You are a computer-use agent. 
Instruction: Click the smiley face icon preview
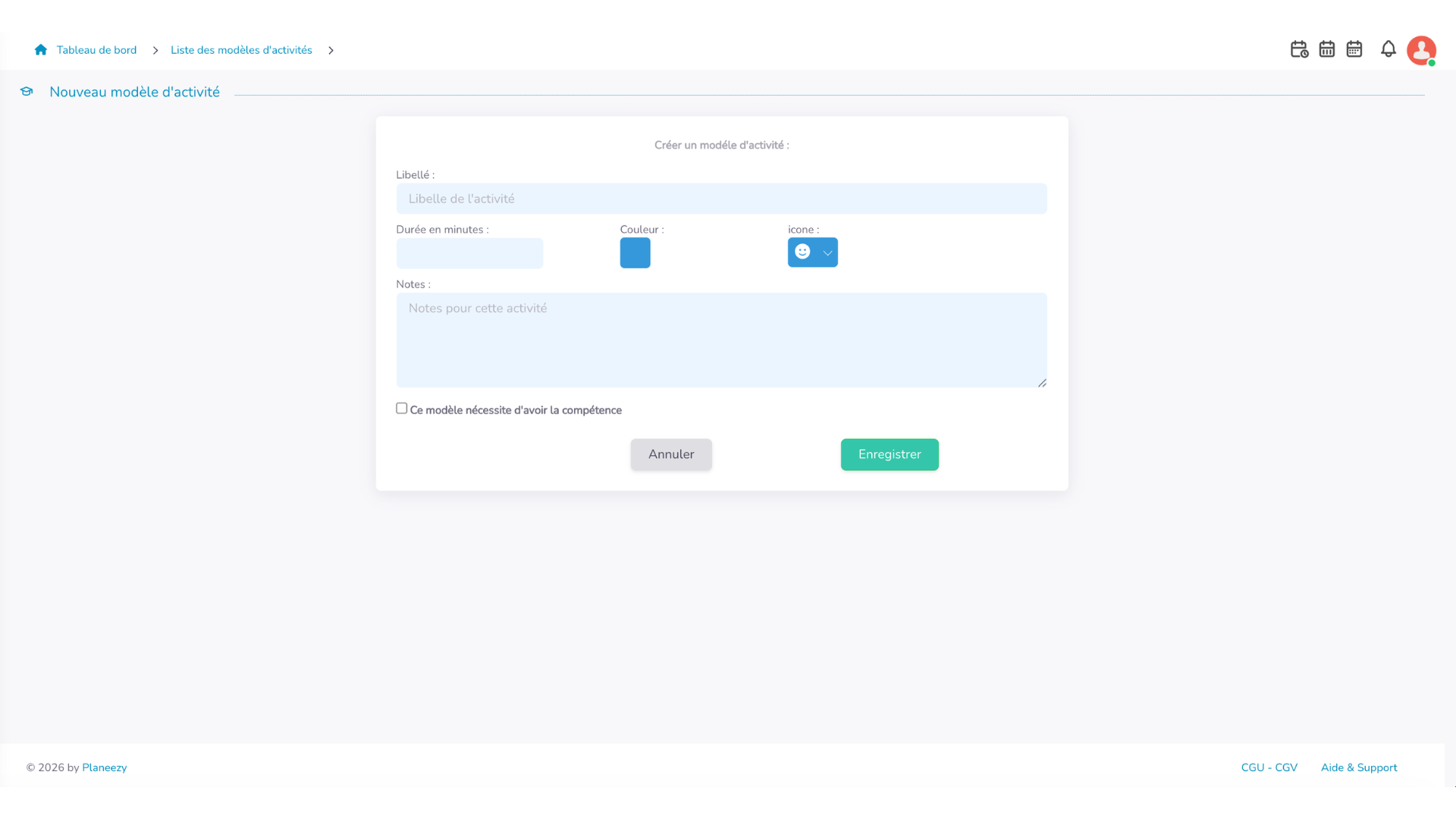coord(802,252)
